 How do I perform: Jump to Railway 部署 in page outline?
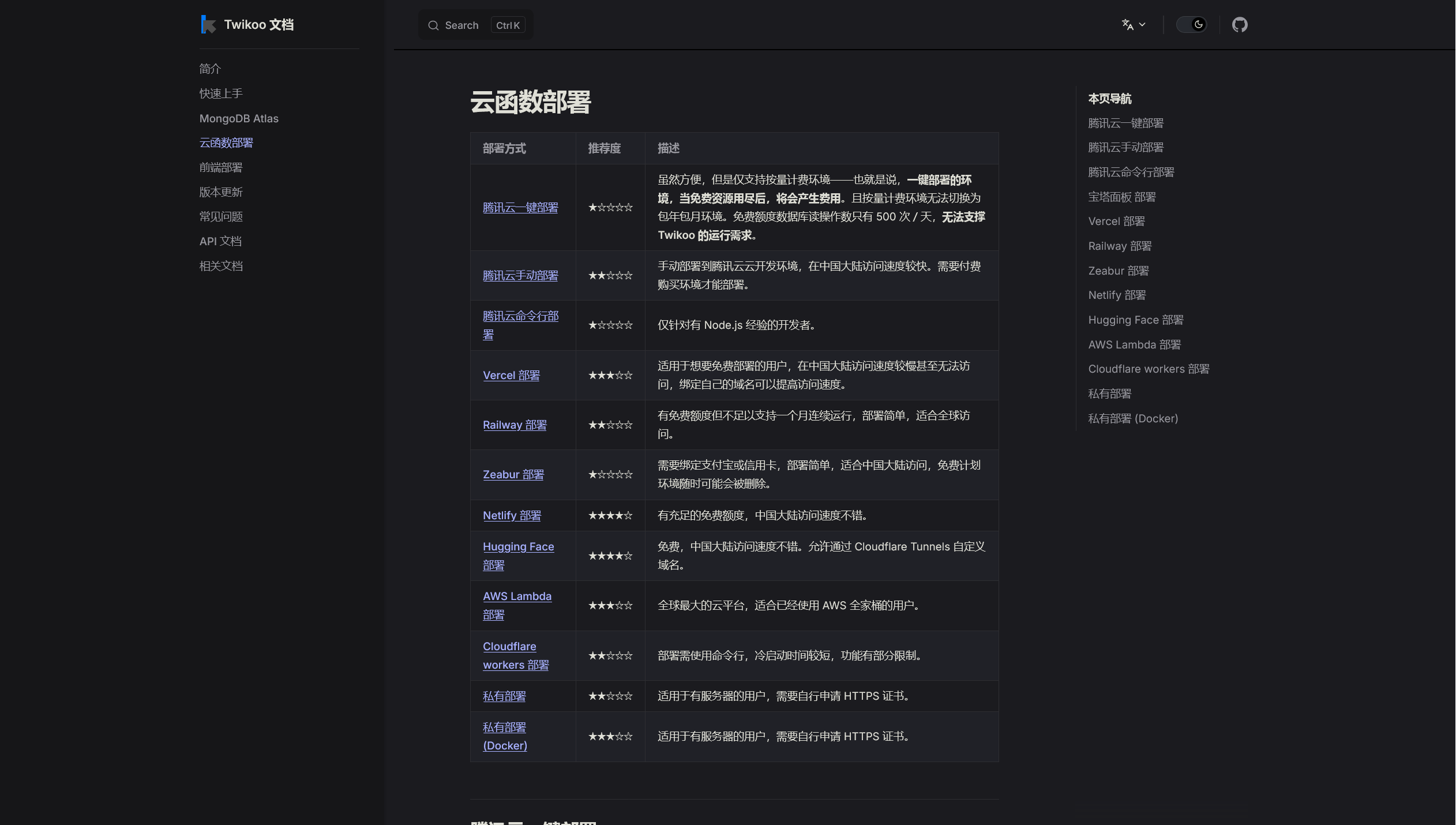click(x=1120, y=246)
